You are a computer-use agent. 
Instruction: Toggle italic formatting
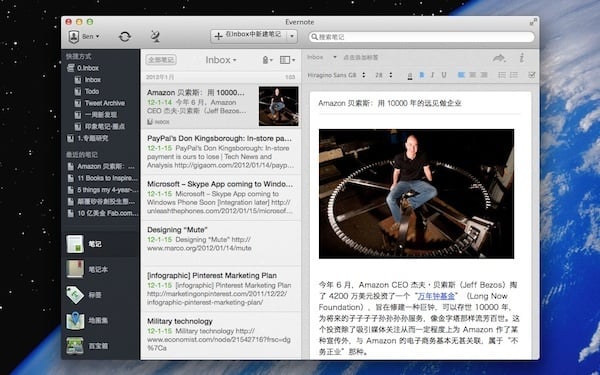pos(432,75)
